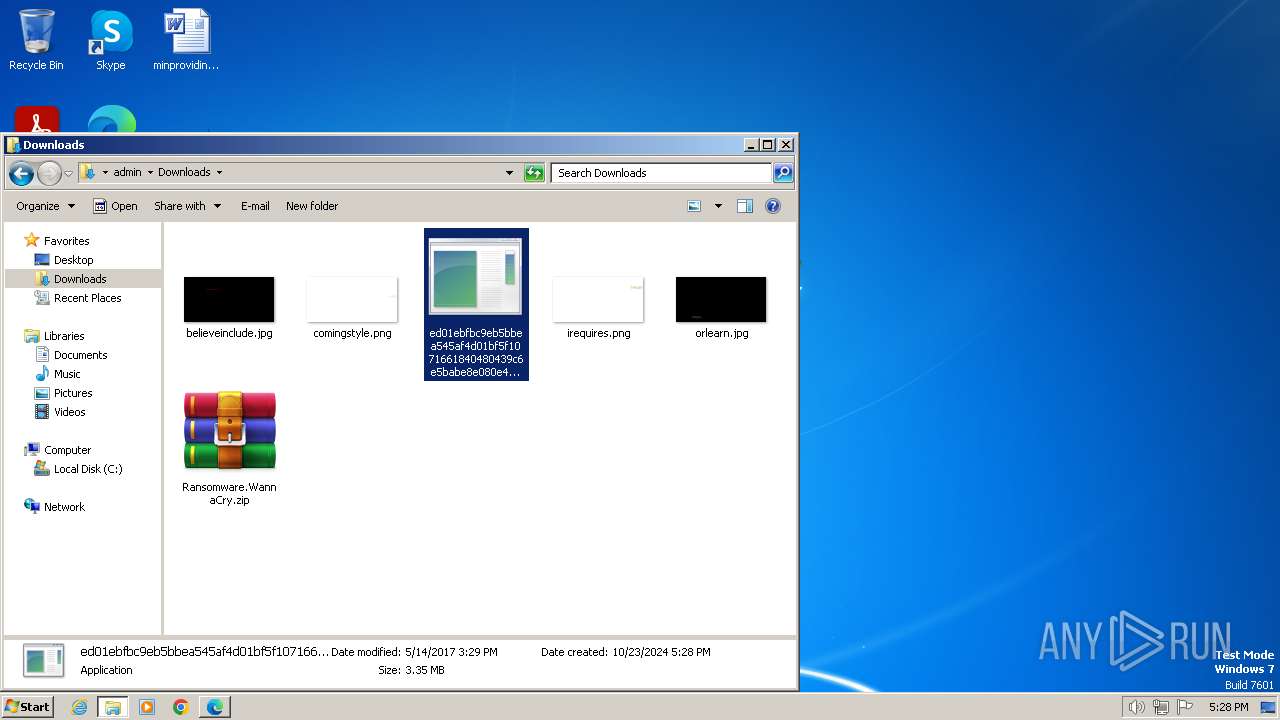This screenshot has width=1280, height=720.
Task: Select the ed01ebfbc9eb5bbe application file
Action: tap(476, 305)
